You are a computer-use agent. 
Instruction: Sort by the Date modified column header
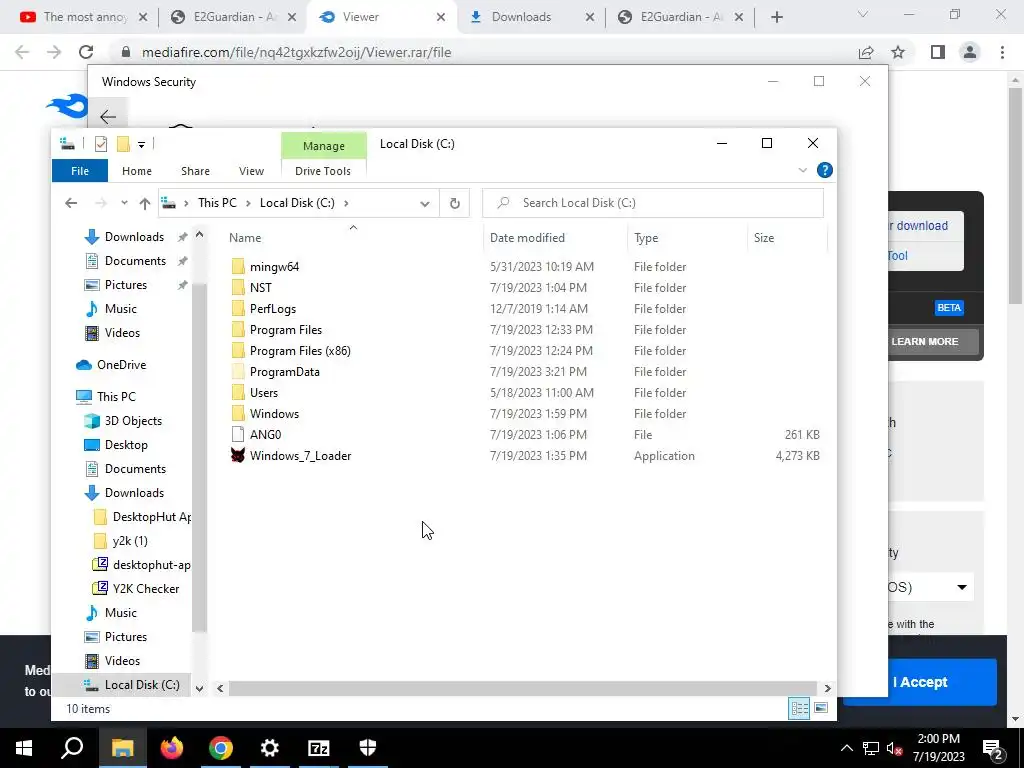point(527,238)
